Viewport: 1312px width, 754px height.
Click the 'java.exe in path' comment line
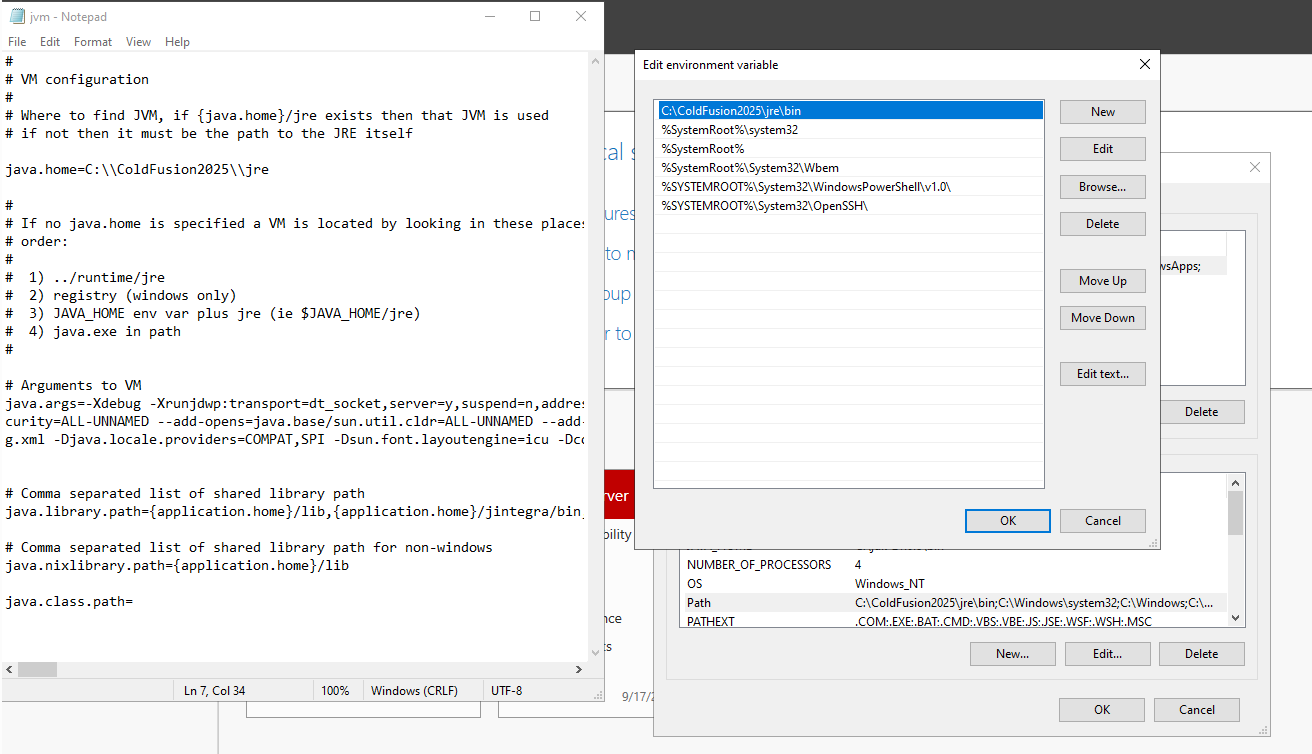point(93,332)
